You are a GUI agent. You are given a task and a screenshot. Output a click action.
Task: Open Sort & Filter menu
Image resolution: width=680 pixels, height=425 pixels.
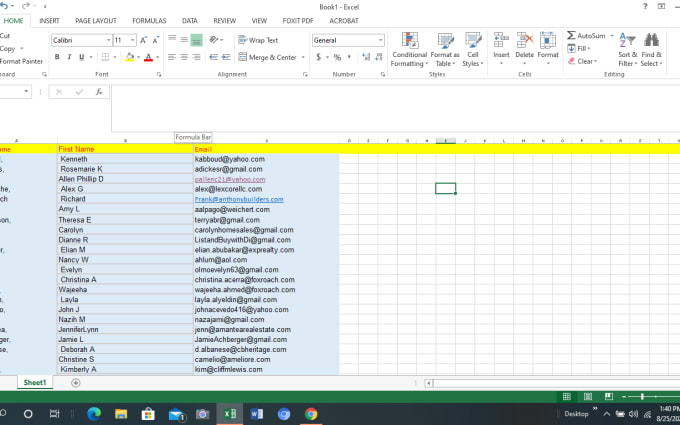628,49
